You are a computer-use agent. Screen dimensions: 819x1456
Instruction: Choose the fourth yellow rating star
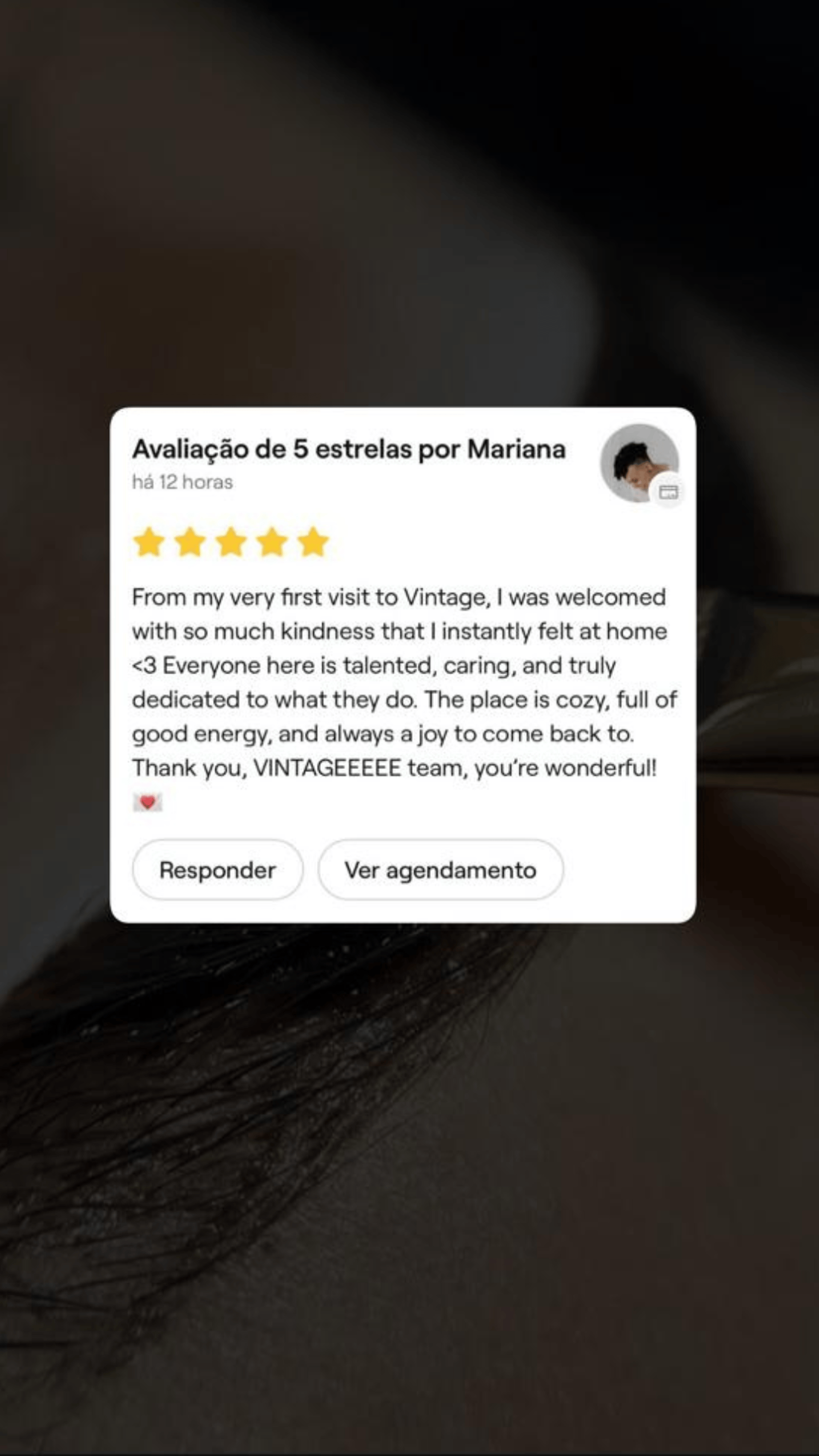coord(273,542)
